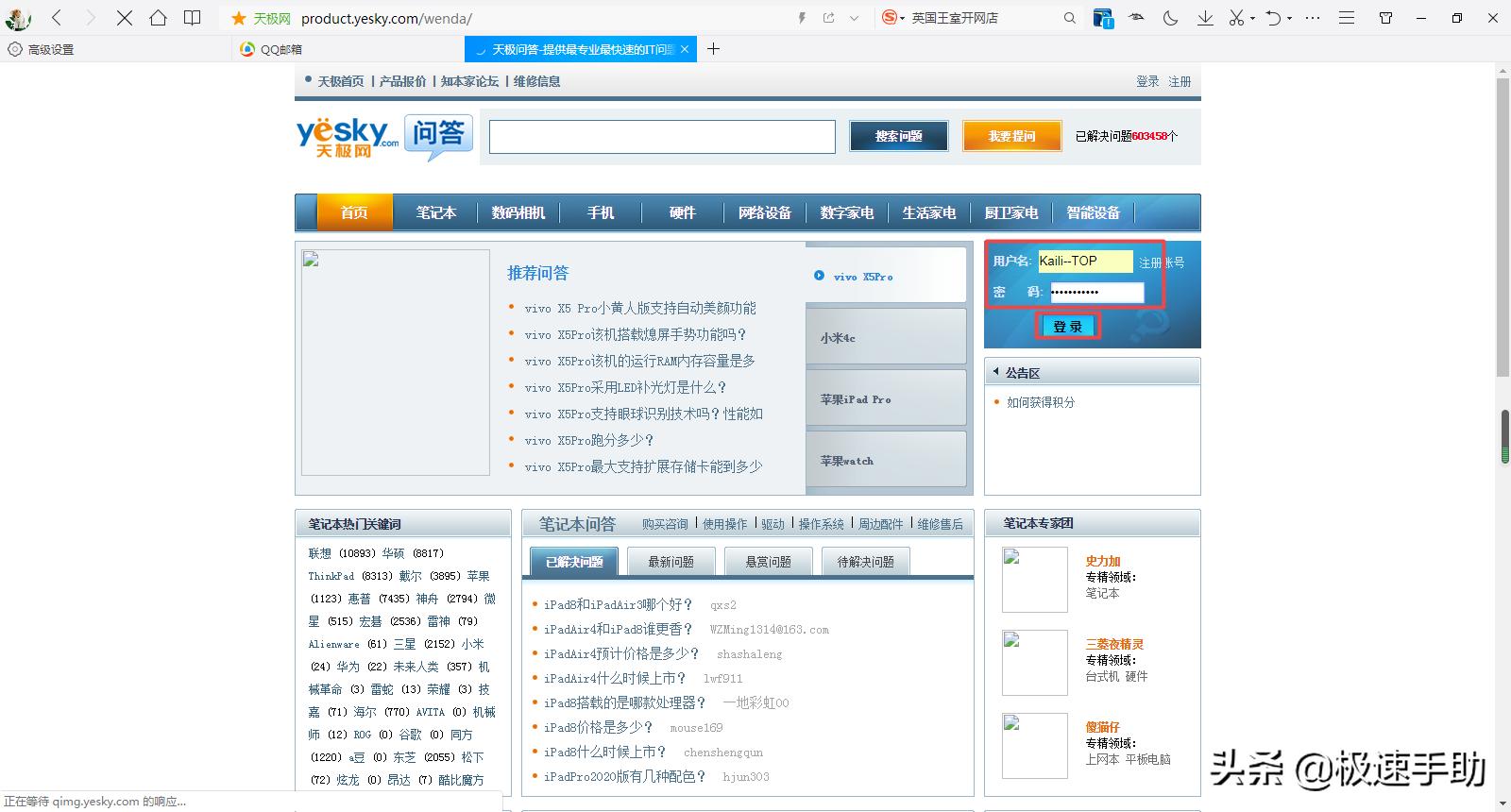This screenshot has height=812, width=1511.
Task: Switch to the 悬赏问题 tab
Action: click(x=768, y=562)
